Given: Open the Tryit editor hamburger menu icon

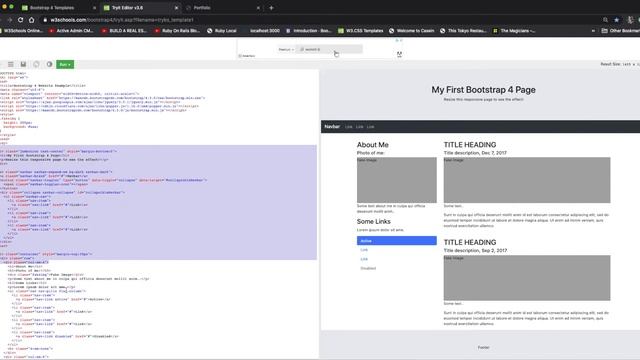Looking at the screenshot, I should coord(11,64).
